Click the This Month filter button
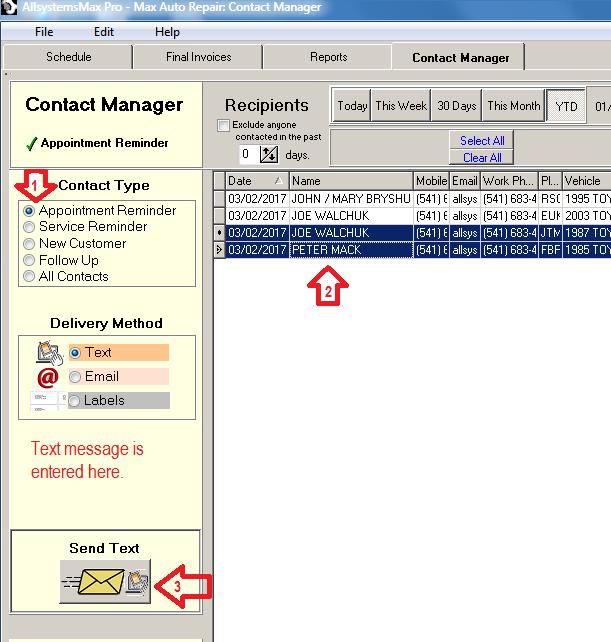Screen dimensions: 611x642 click(x=513, y=106)
